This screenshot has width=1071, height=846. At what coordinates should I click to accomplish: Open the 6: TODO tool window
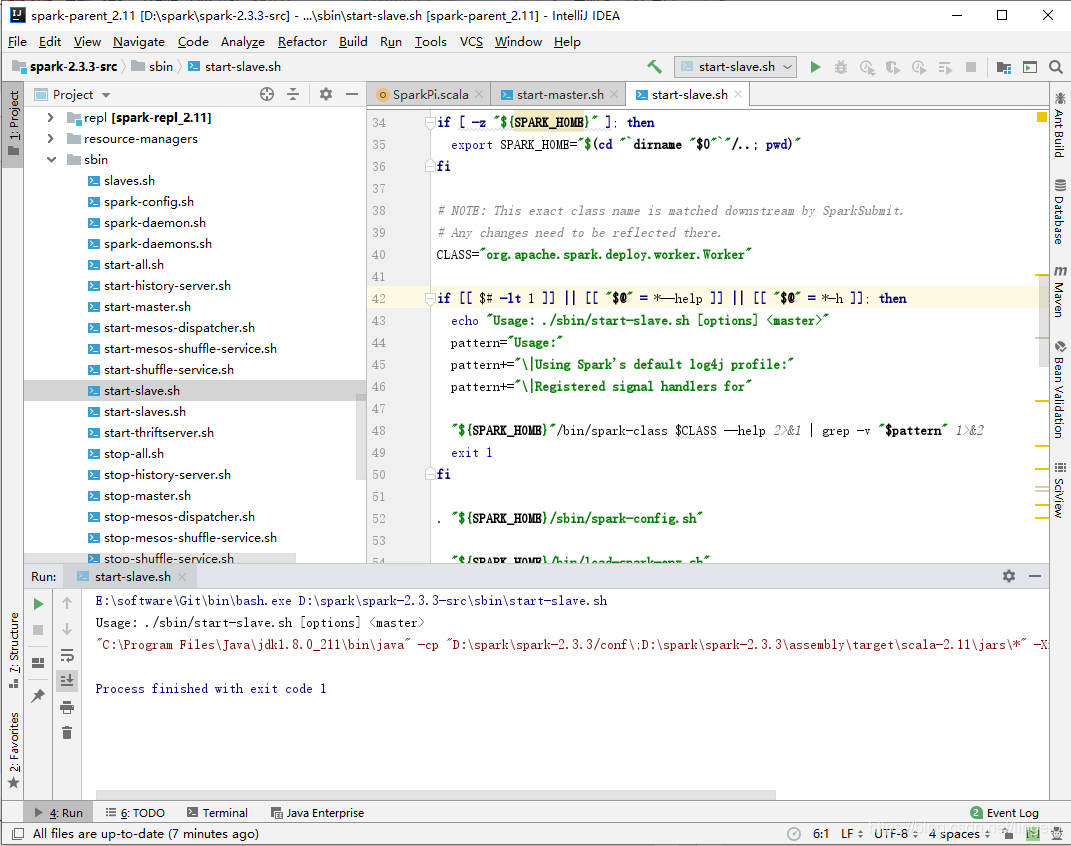(135, 813)
